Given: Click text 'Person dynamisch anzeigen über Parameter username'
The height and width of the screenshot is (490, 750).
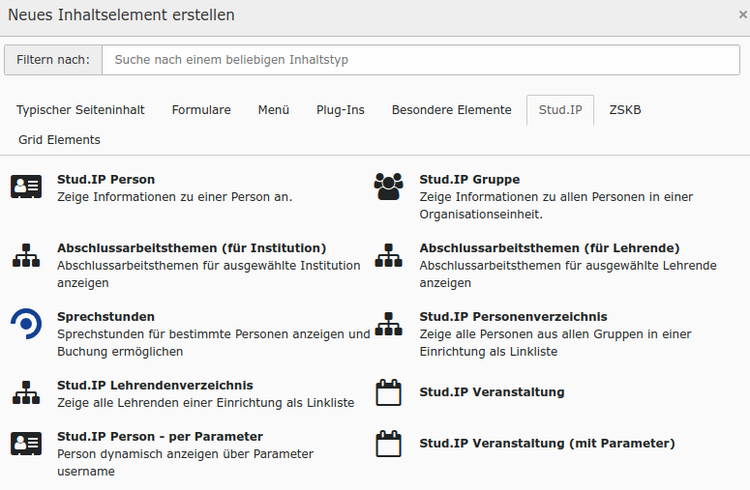Looking at the screenshot, I should [185, 462].
